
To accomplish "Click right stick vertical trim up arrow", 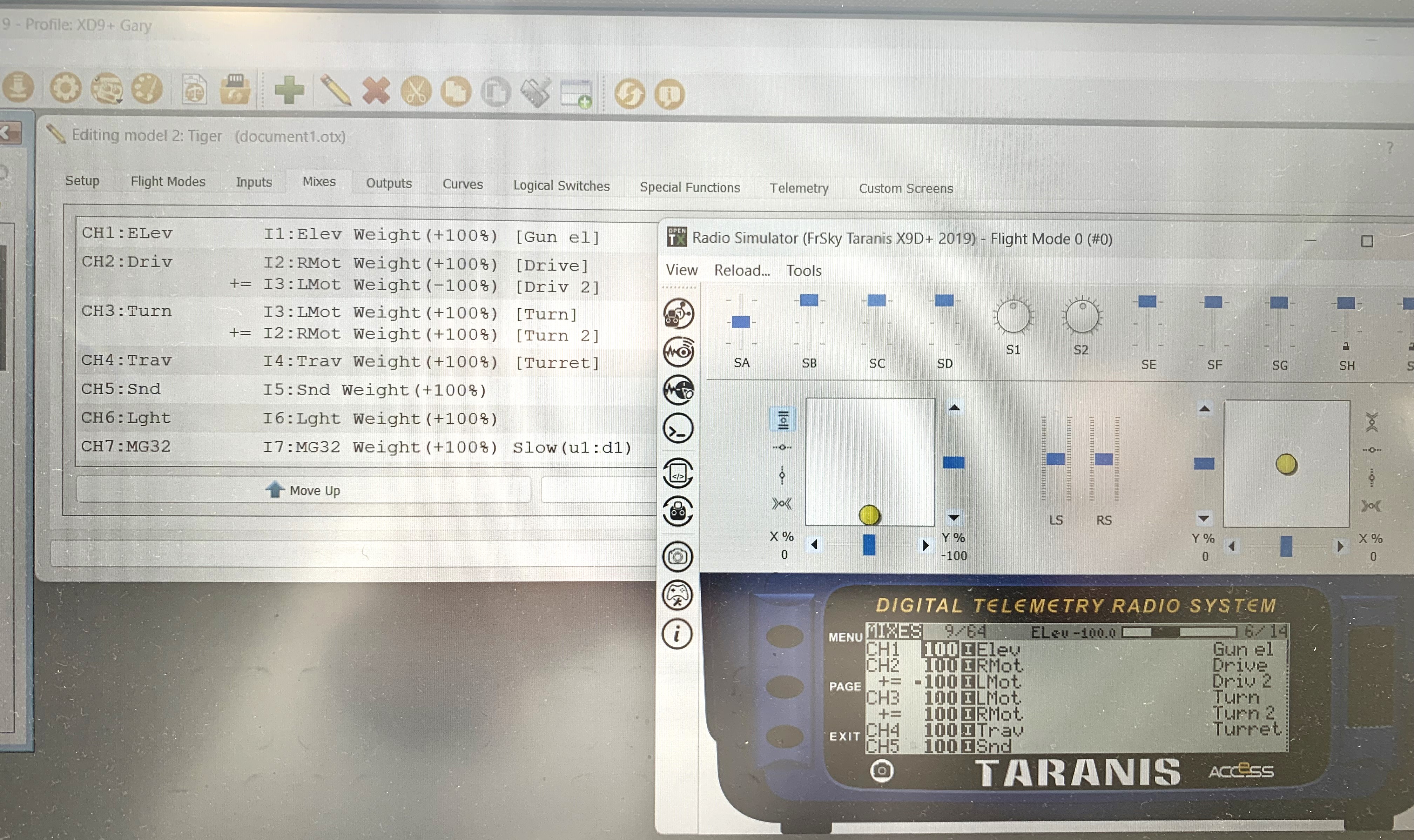I will pyautogui.click(x=1205, y=409).
